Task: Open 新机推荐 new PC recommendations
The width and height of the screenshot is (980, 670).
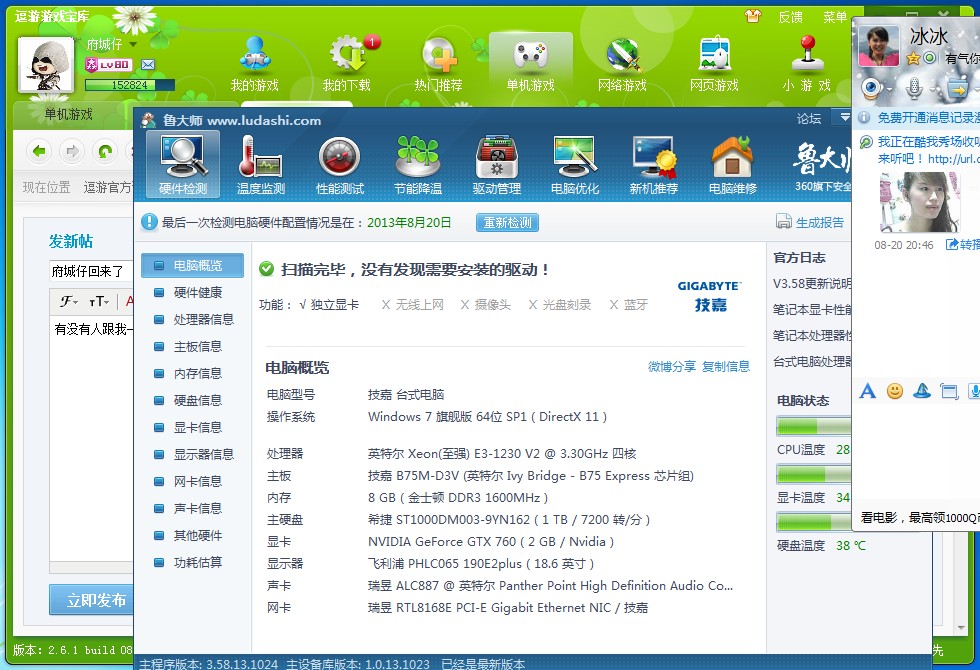Action: click(x=654, y=164)
